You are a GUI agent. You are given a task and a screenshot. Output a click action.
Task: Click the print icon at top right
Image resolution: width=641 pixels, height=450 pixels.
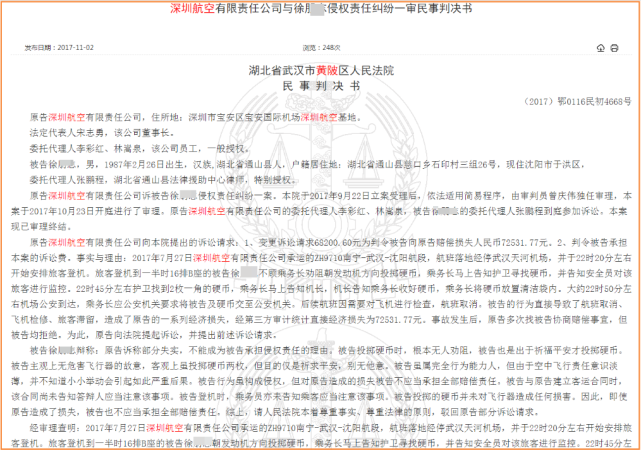click(x=614, y=48)
